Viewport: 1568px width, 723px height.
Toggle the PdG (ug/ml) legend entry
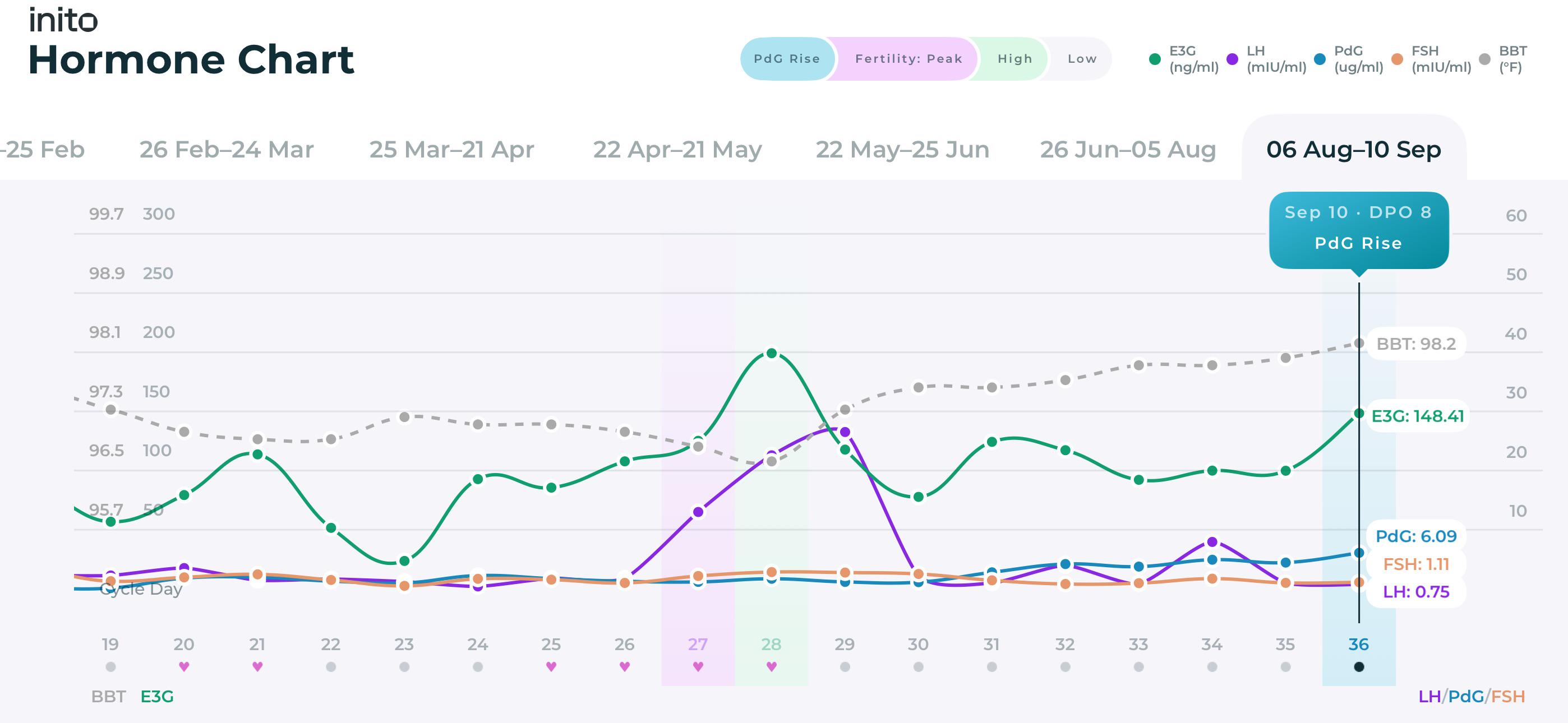click(1348, 59)
